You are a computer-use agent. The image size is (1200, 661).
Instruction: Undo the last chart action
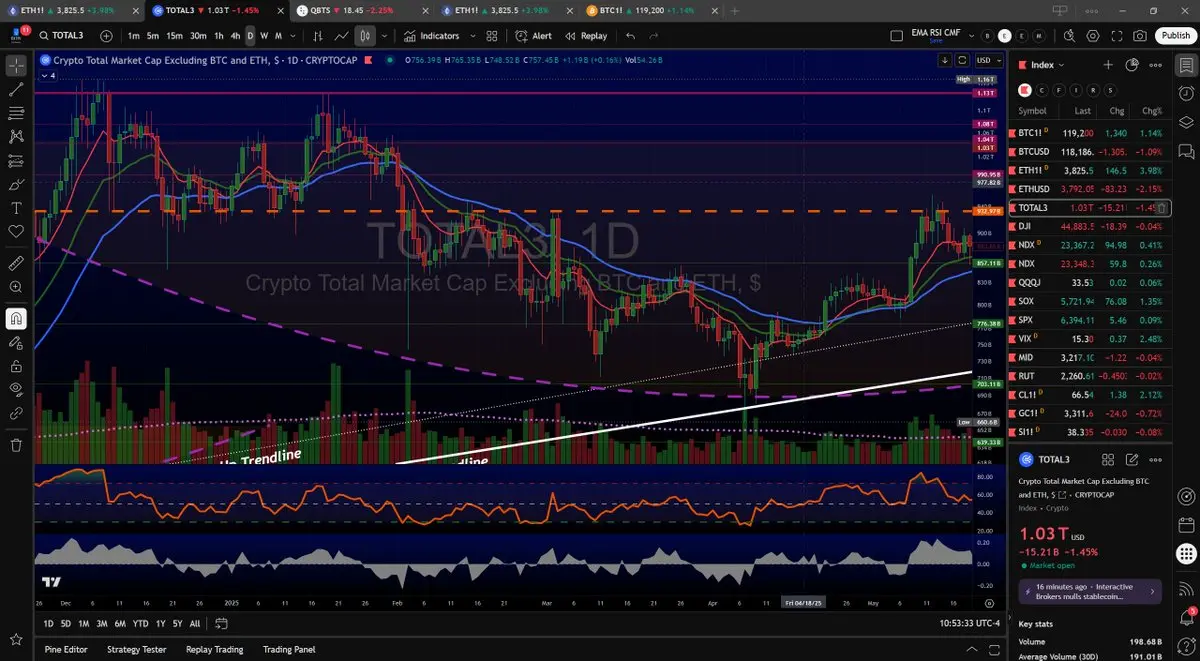point(630,35)
